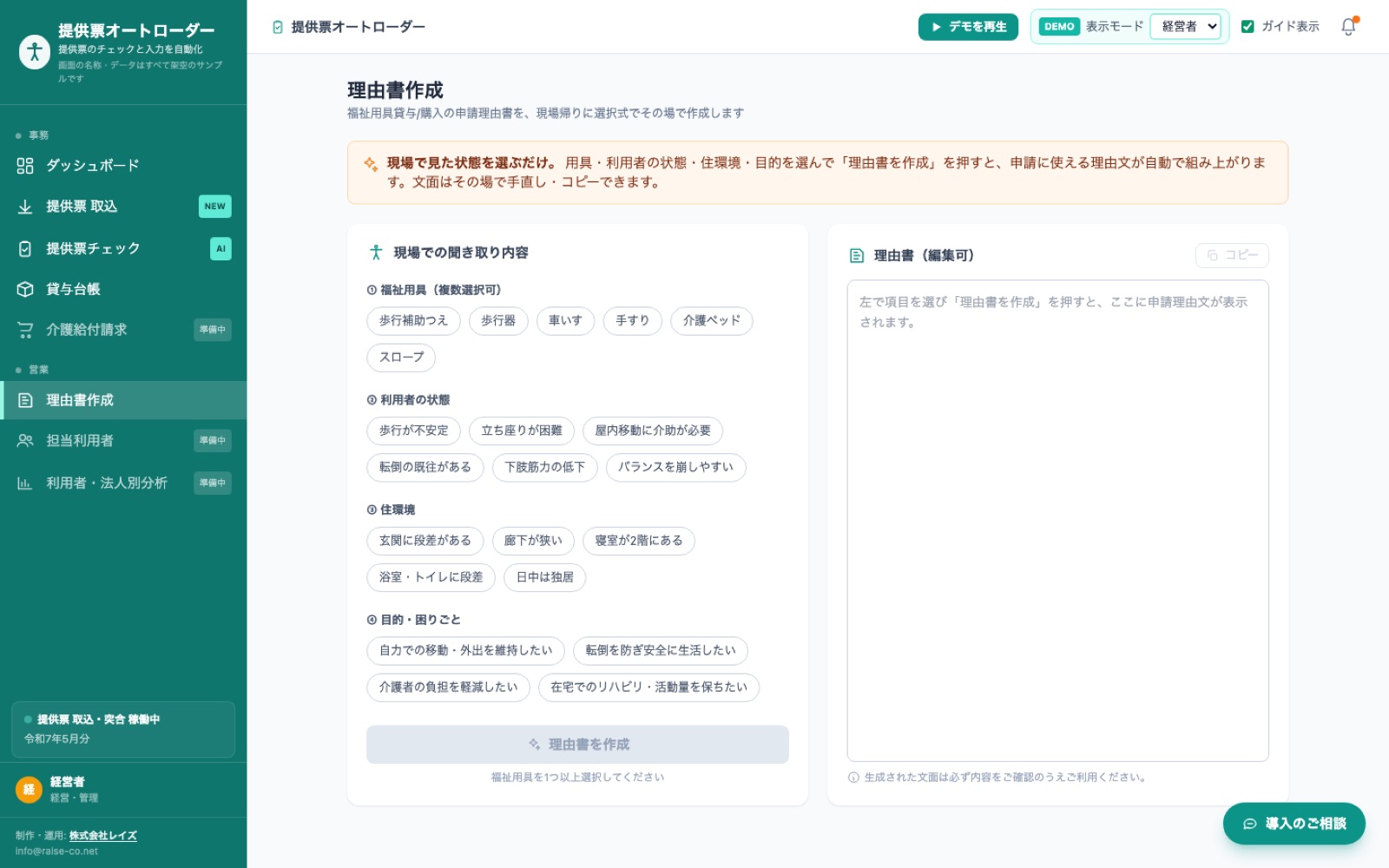The height and width of the screenshot is (868, 1389).
Task: Click the clipboard-check icon beside 提供票チェック
Action: pyautogui.click(x=25, y=249)
